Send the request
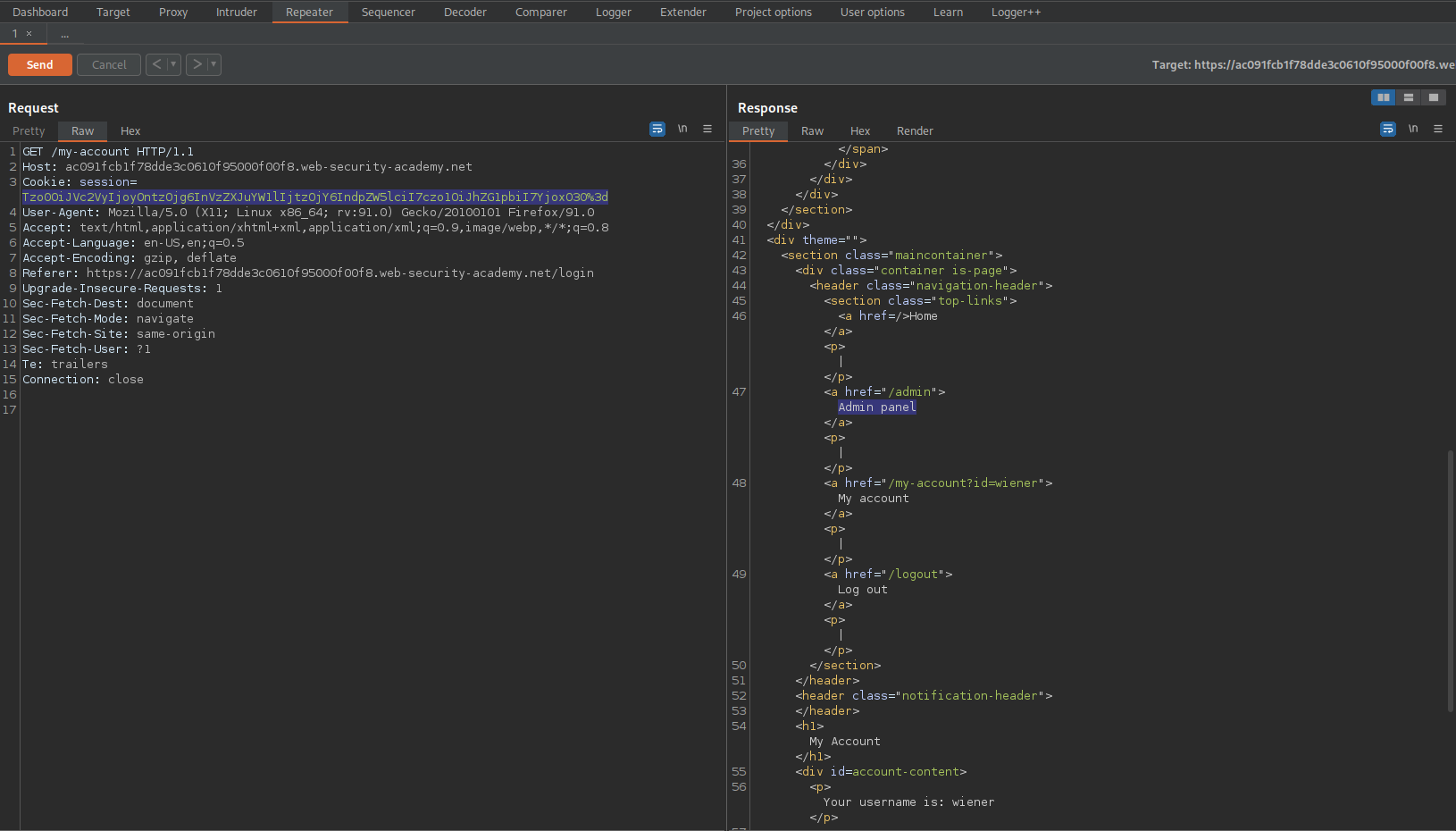 [x=40, y=64]
